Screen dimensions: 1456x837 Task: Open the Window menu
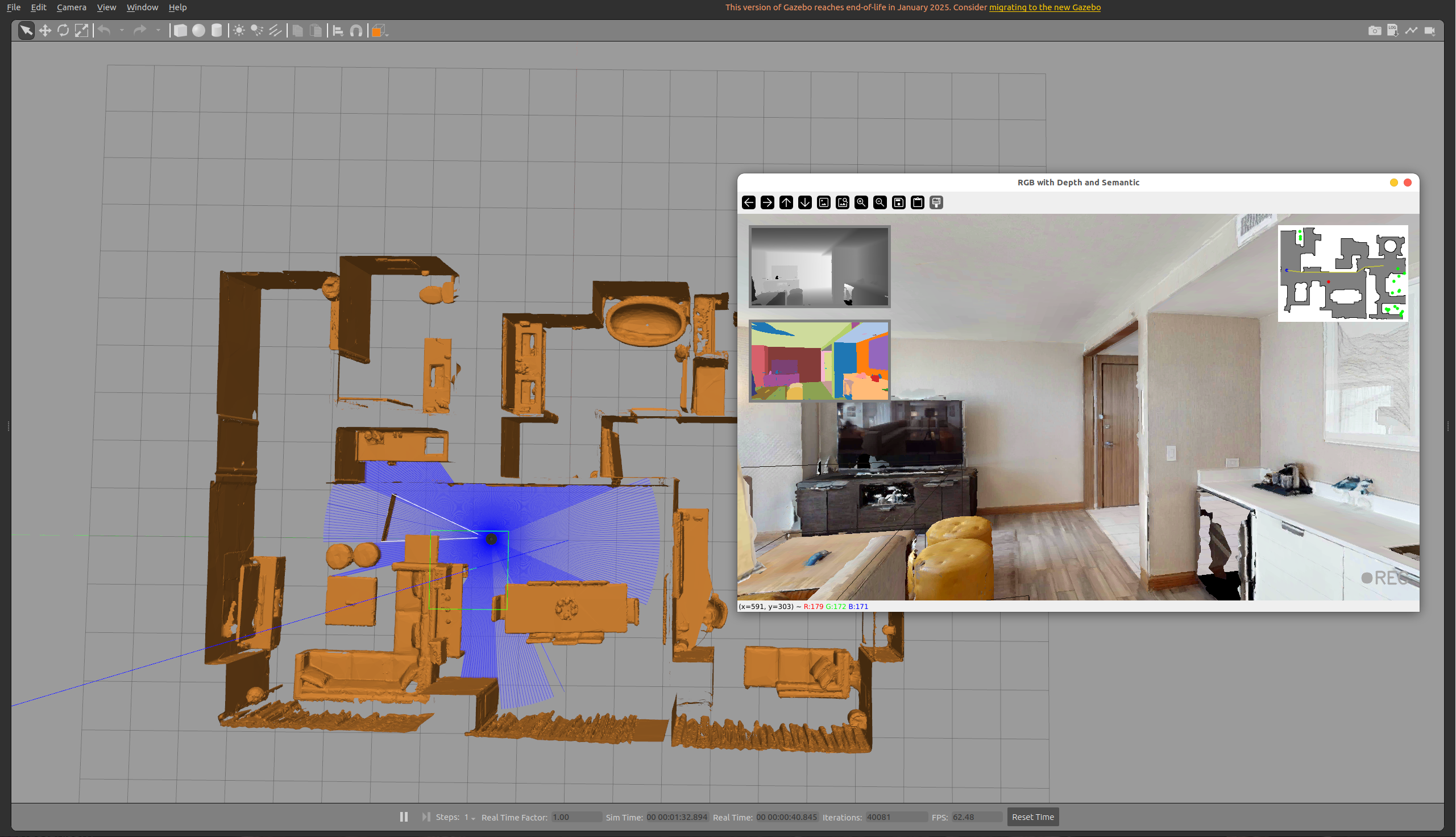click(x=142, y=7)
